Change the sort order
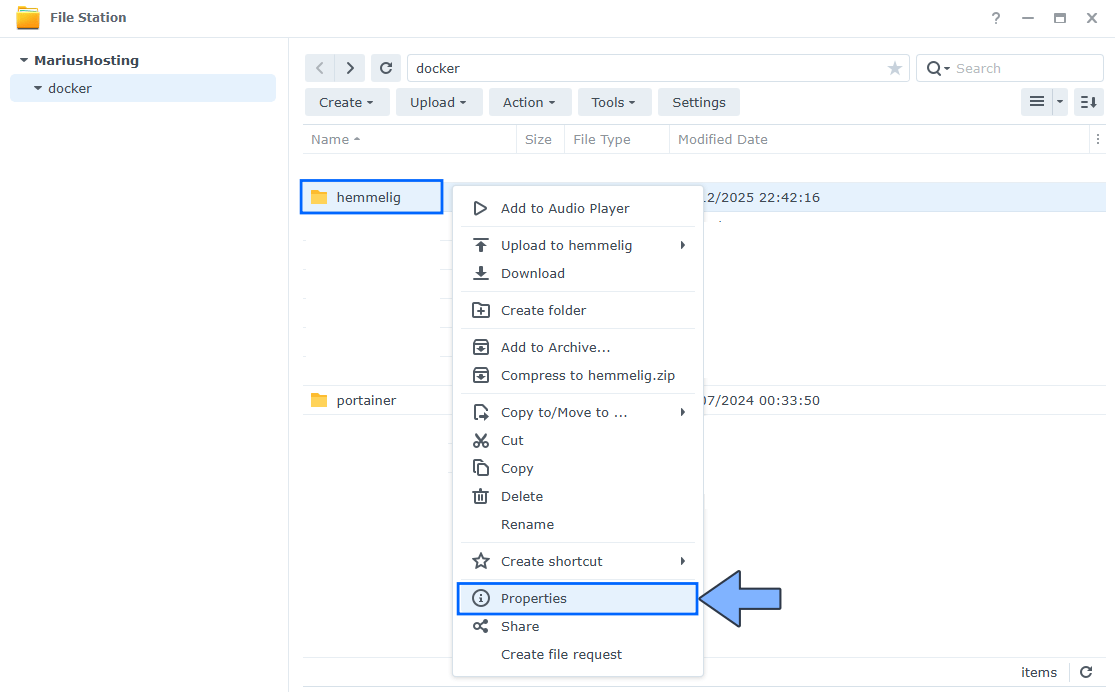1115x692 pixels. coord(1088,102)
